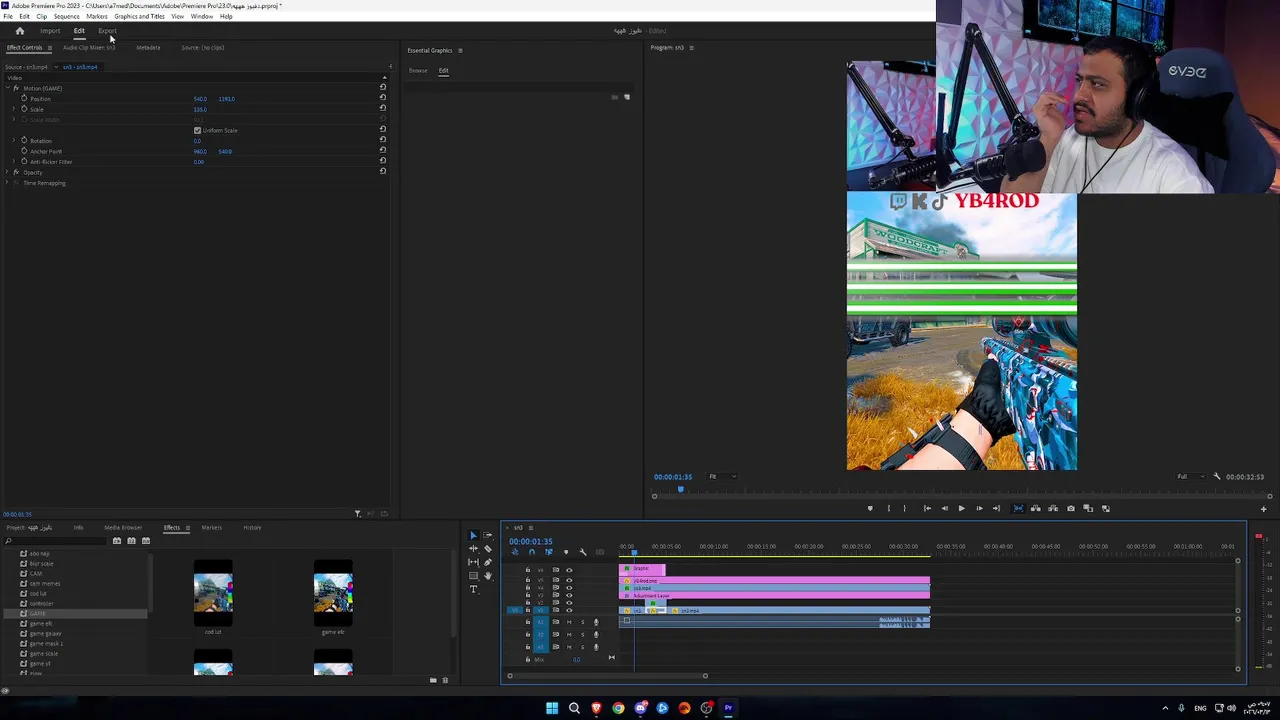
Task: Toggle the Uniform Scale checkbox
Action: tap(197, 130)
